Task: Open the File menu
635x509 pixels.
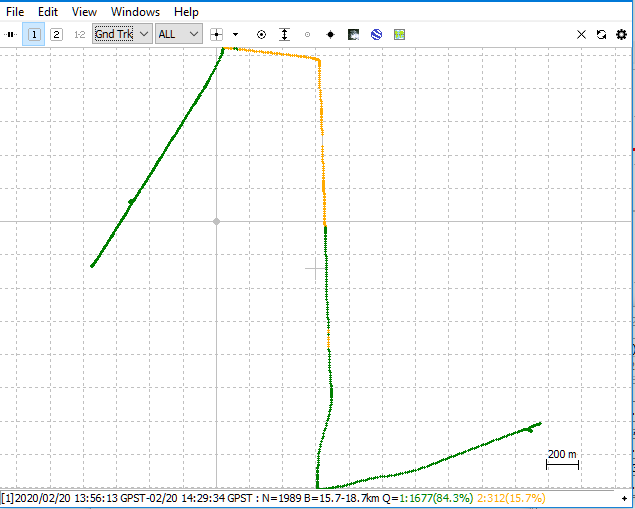Action: (x=15, y=12)
